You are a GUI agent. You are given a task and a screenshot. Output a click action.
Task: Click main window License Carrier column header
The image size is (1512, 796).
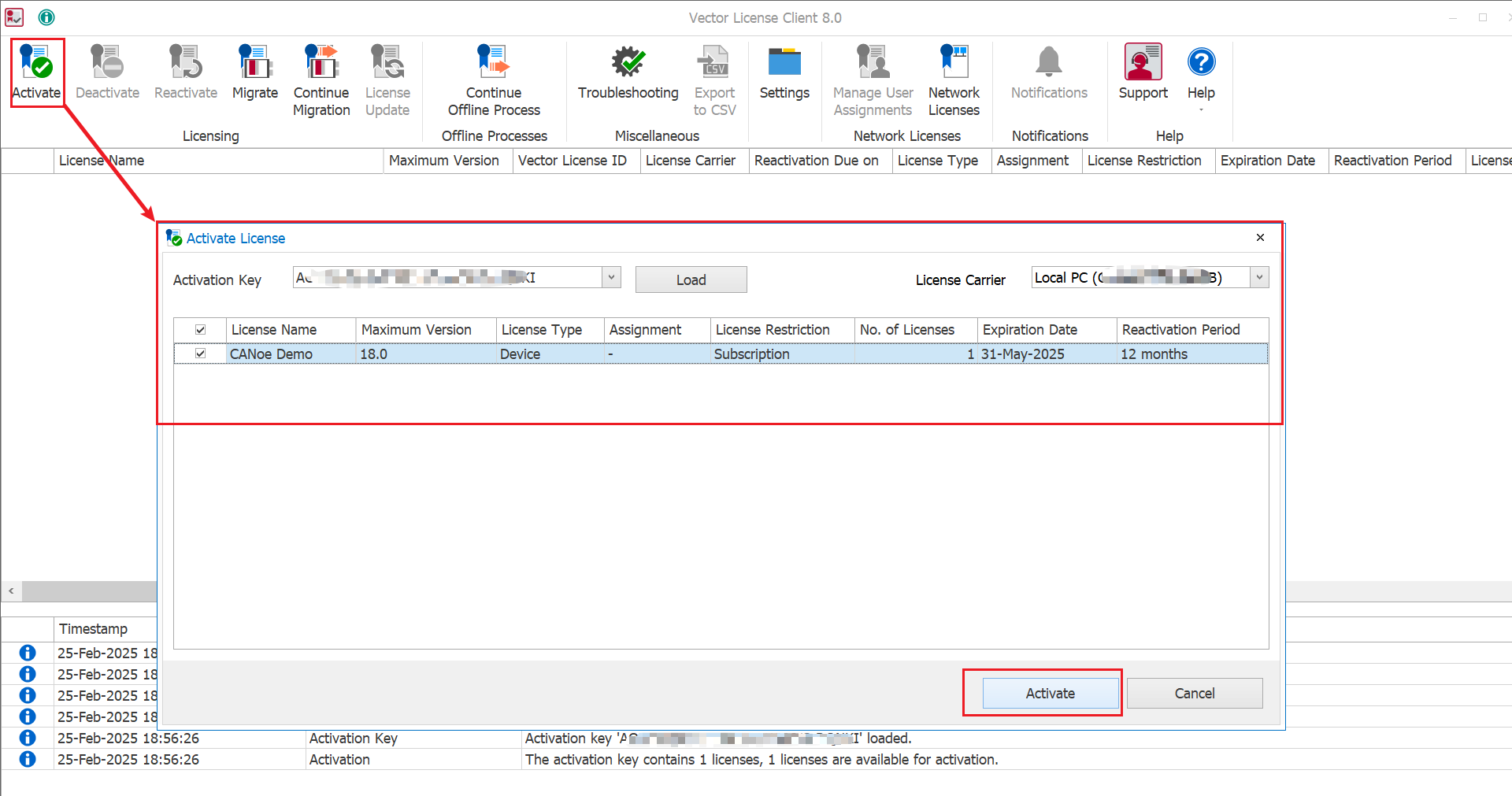[x=695, y=161]
